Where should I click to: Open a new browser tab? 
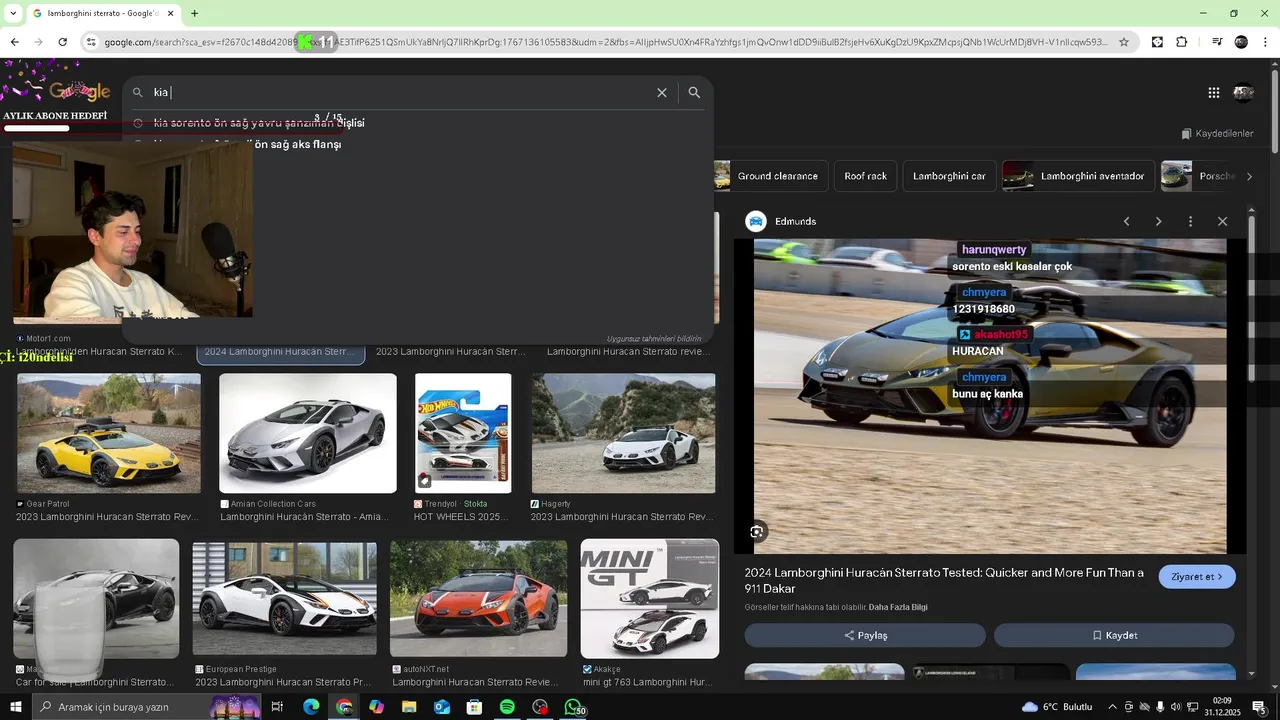(x=194, y=13)
